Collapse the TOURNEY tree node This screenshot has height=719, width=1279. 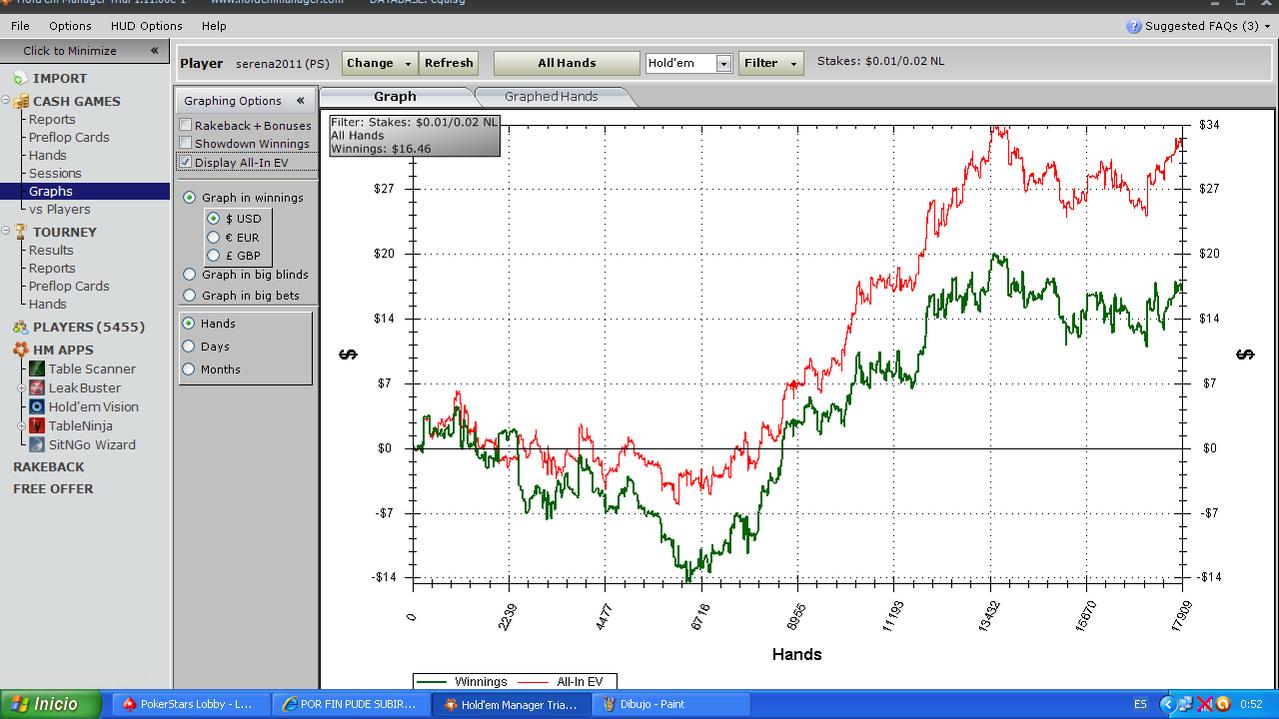coord(6,232)
